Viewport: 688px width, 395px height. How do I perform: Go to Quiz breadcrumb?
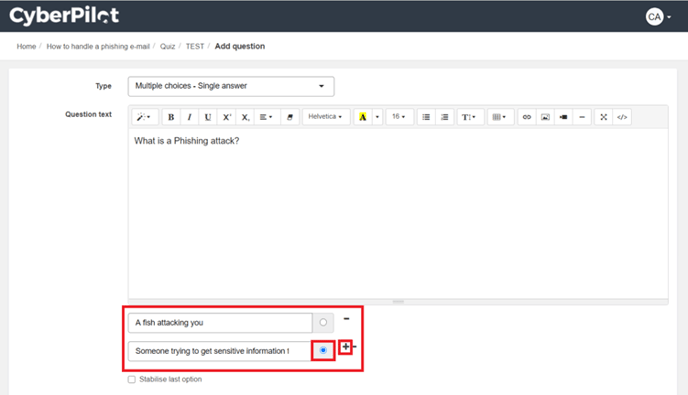tap(167, 47)
